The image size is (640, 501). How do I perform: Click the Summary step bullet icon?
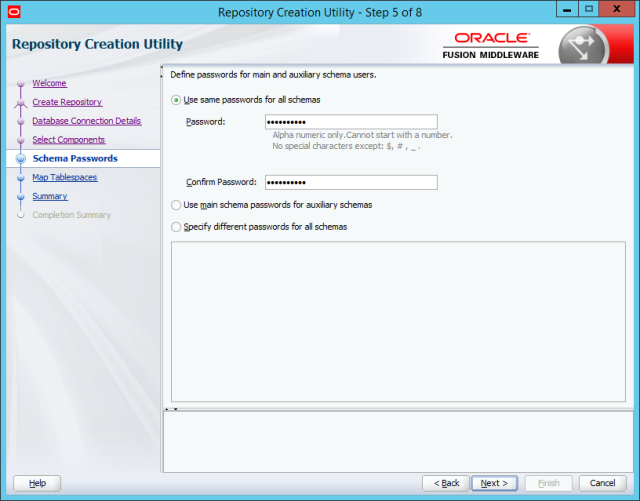point(21,196)
